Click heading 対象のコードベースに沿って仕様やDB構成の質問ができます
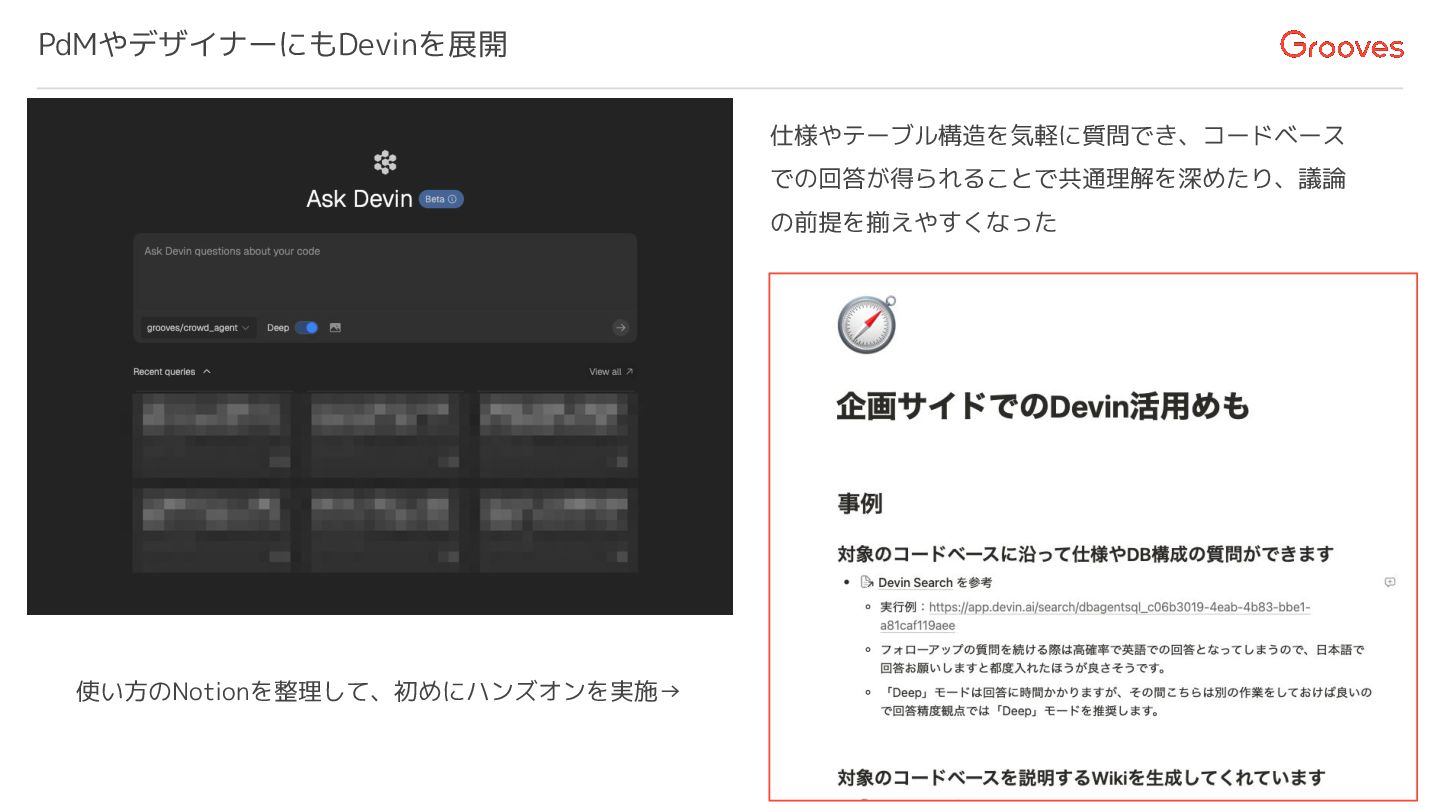1440x810 pixels. click(x=1086, y=553)
